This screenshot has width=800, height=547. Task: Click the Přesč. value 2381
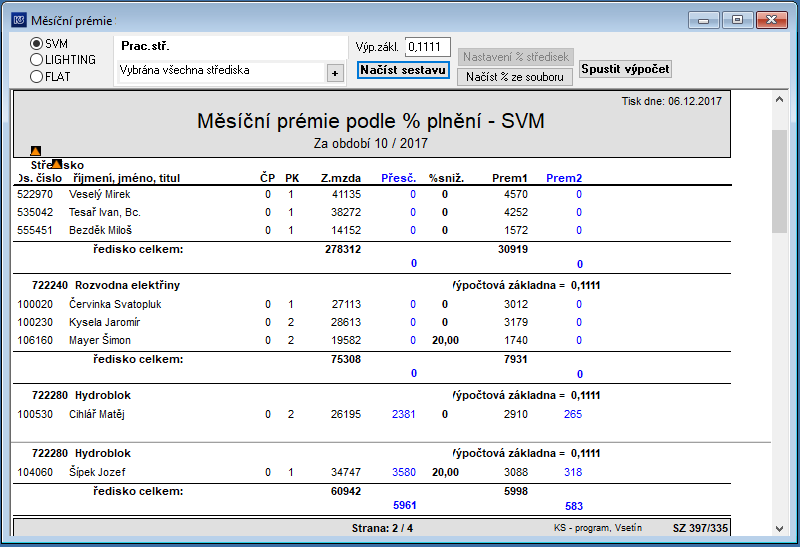click(404, 414)
